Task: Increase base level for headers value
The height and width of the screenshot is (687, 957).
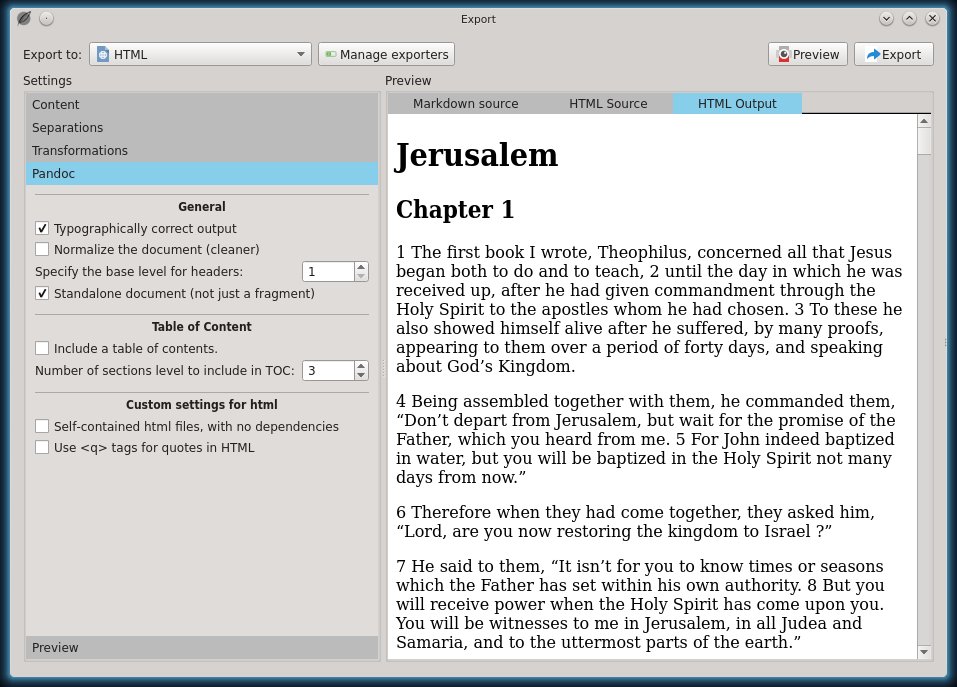Action: point(361,267)
